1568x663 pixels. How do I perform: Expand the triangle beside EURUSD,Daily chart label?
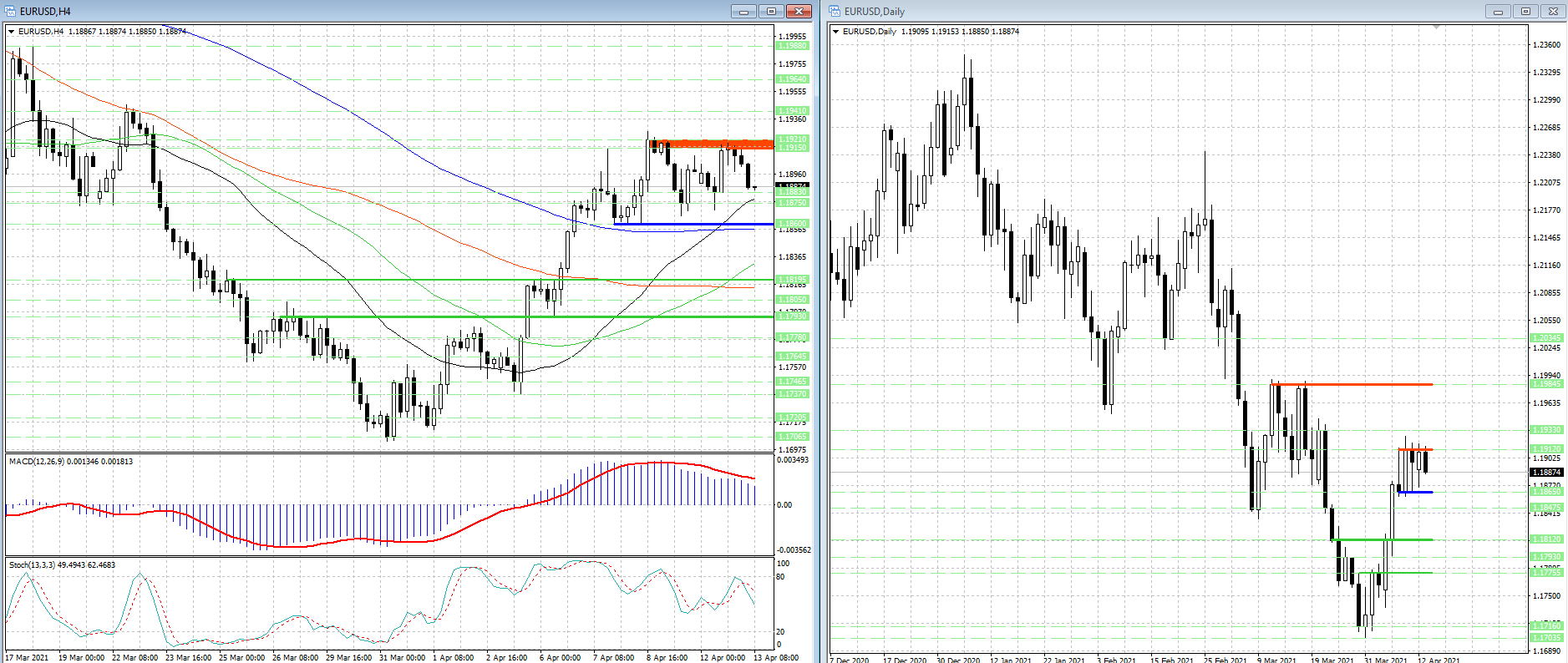(836, 32)
